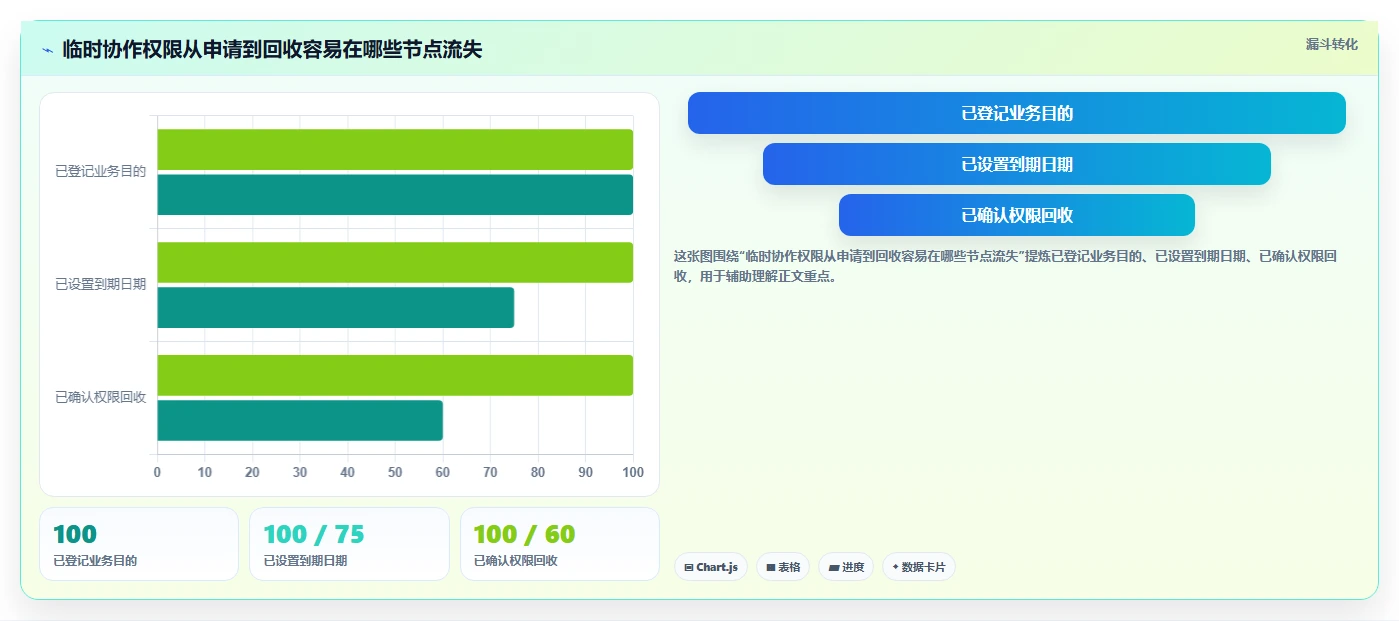The image size is (1399, 621).
Task: Click the x-axis tick label 10
Action: tap(205, 472)
